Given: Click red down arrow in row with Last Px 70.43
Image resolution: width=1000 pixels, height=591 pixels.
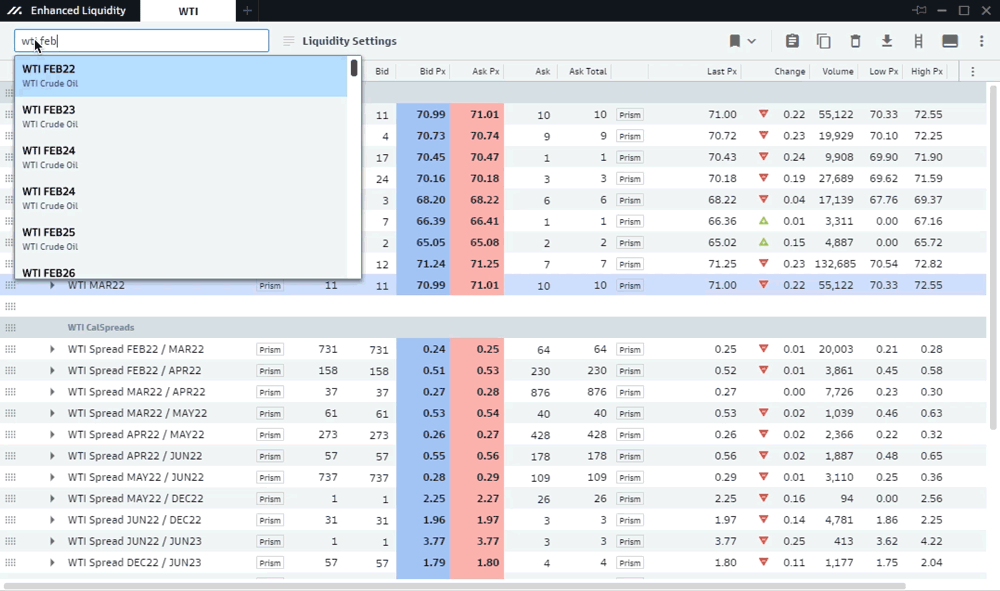Looking at the screenshot, I should click(763, 156).
